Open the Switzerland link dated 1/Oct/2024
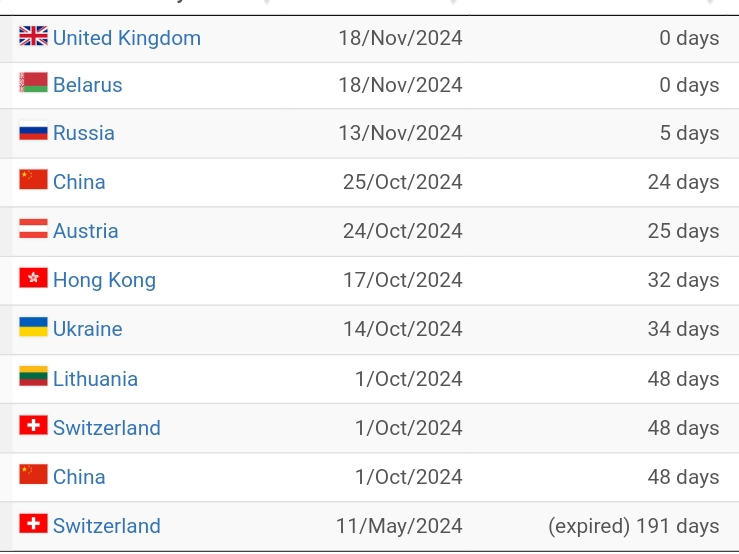 [107, 428]
